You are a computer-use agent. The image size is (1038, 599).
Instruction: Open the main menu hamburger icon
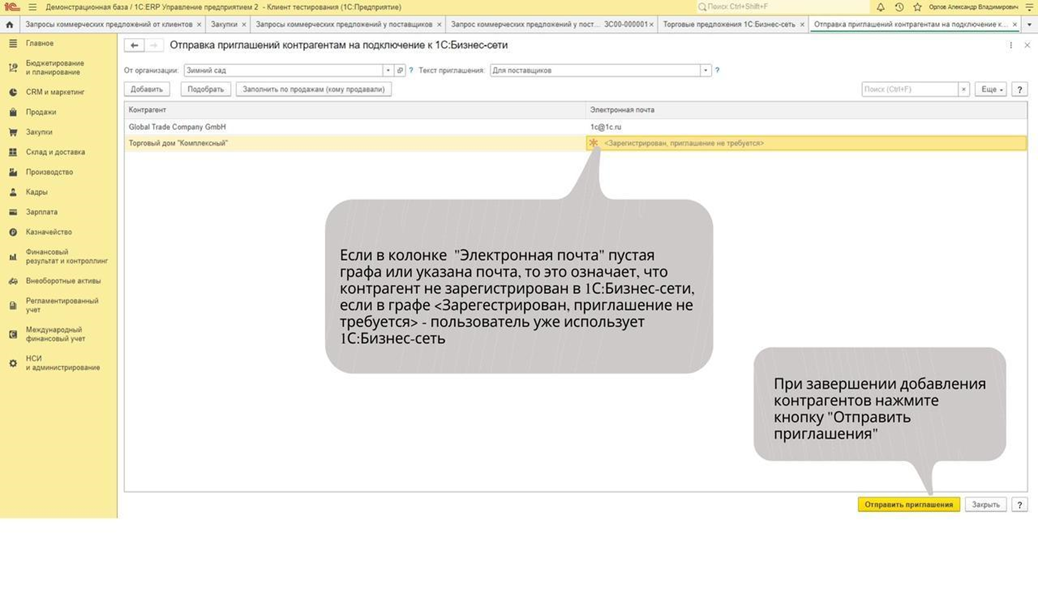[32, 7]
